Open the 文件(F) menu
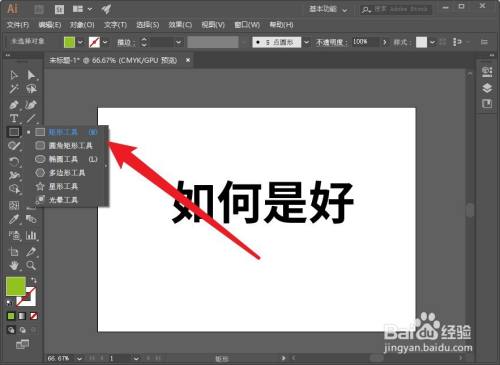This screenshot has height=365, width=500. click(x=18, y=25)
